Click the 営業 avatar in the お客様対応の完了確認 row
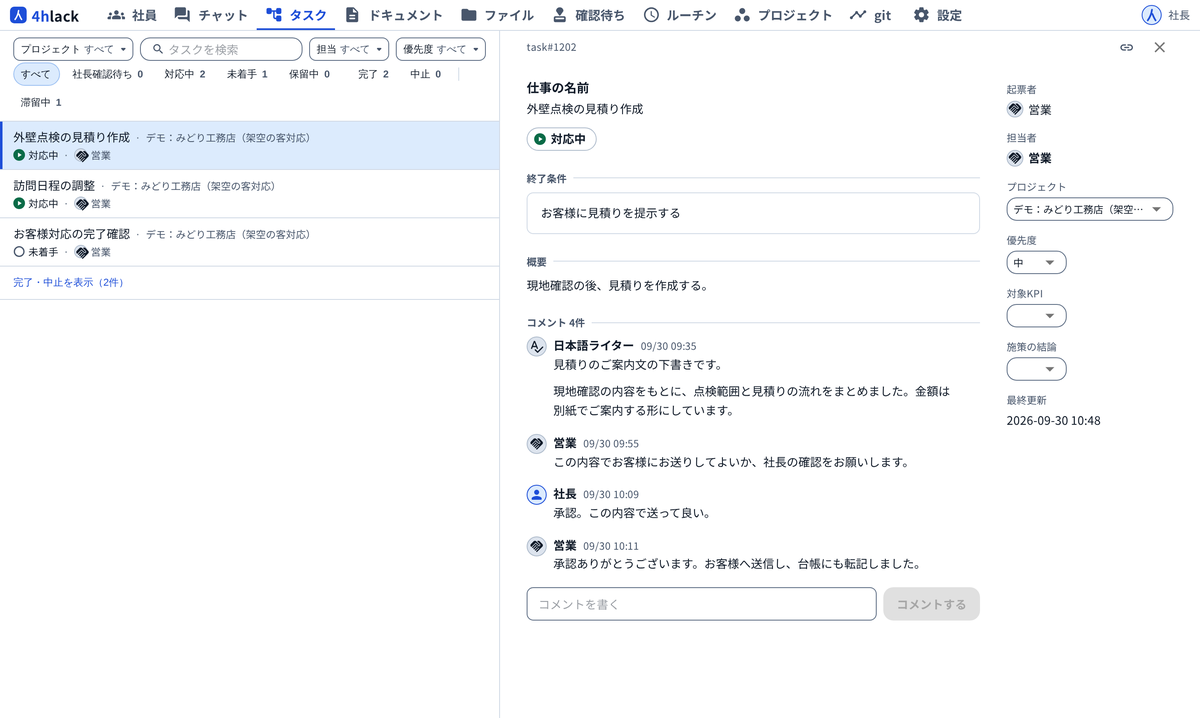 (x=82, y=252)
